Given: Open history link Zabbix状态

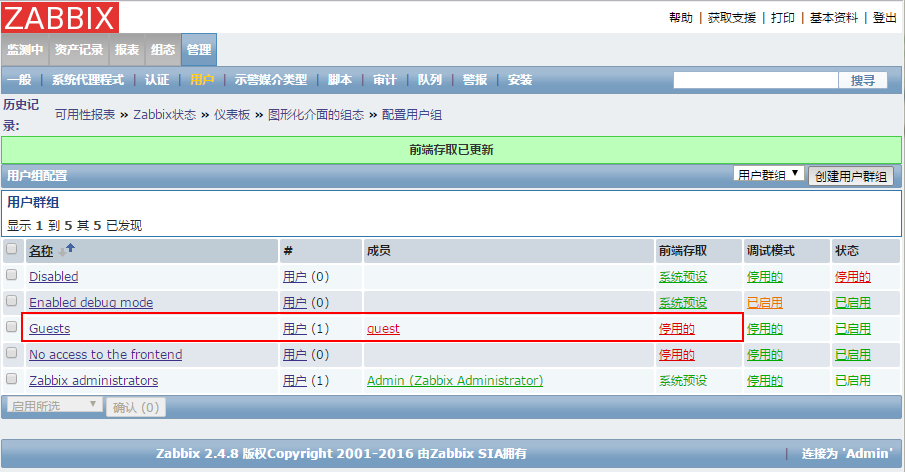Looking at the screenshot, I should (164, 115).
